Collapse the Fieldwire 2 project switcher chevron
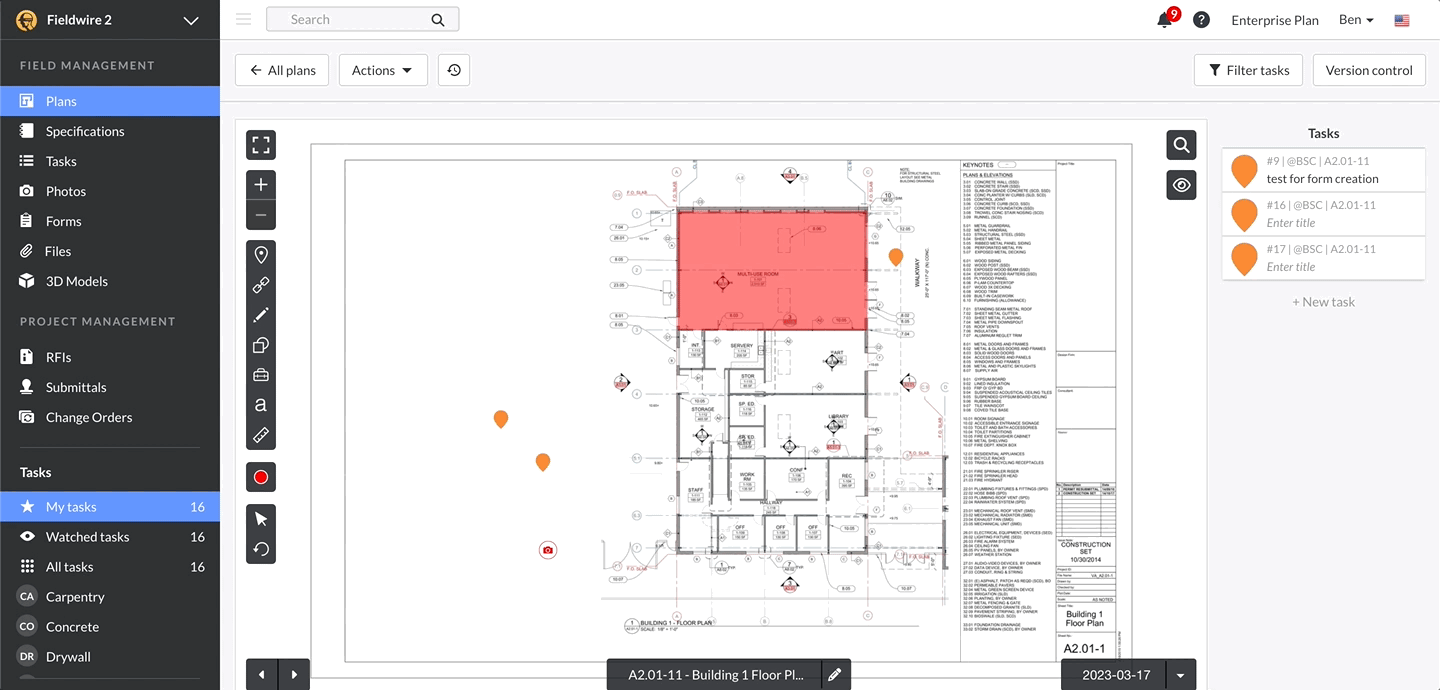This screenshot has width=1440, height=690. (x=191, y=19)
